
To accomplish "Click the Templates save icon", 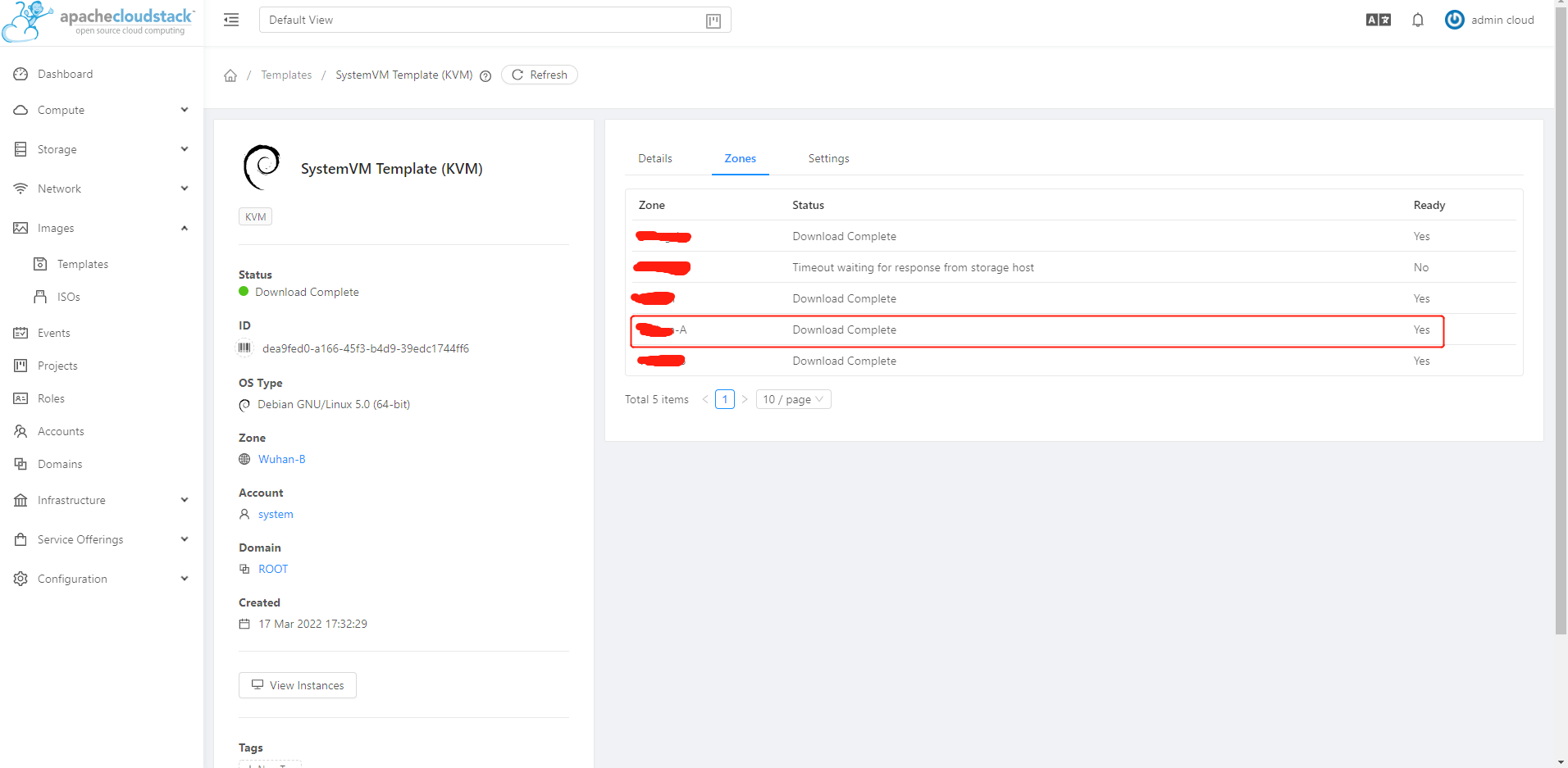I will pos(40,264).
